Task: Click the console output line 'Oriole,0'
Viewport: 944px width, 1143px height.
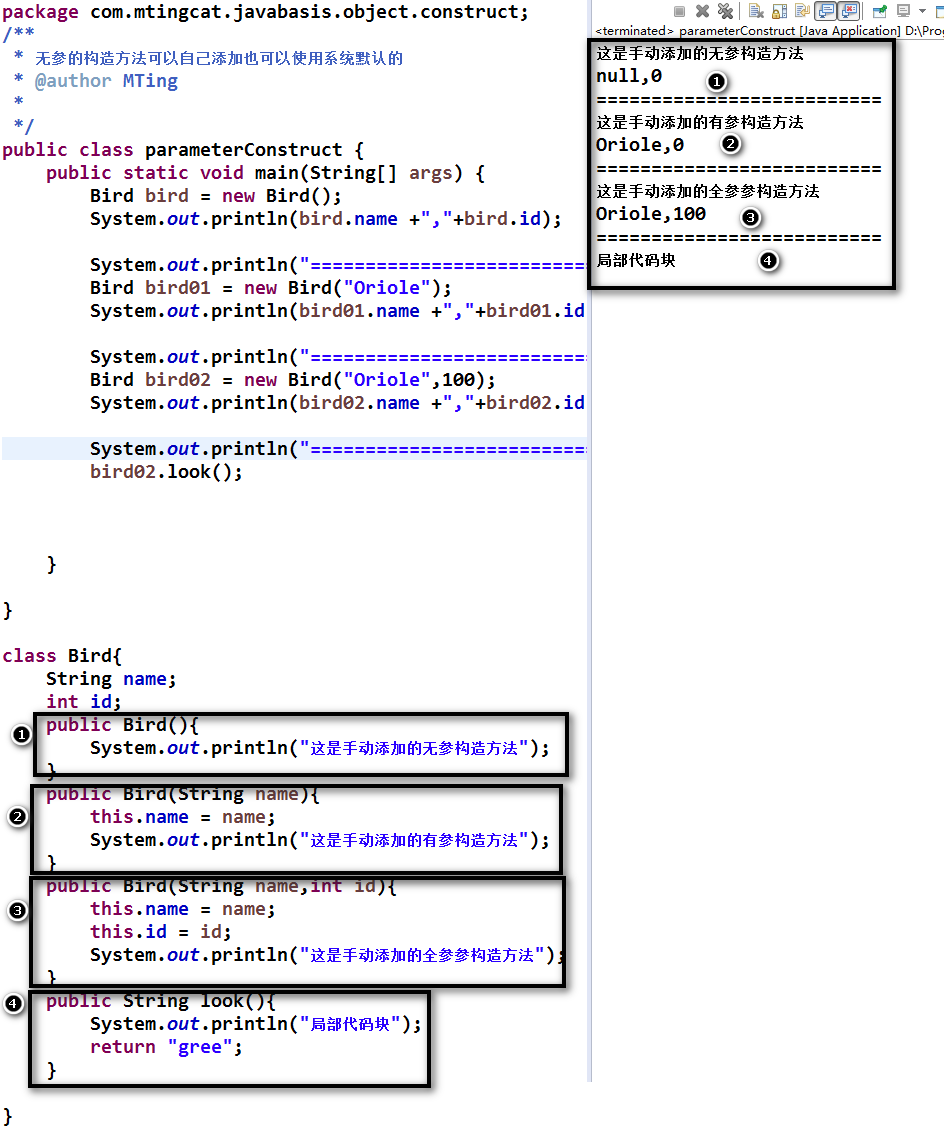Action: (x=640, y=145)
